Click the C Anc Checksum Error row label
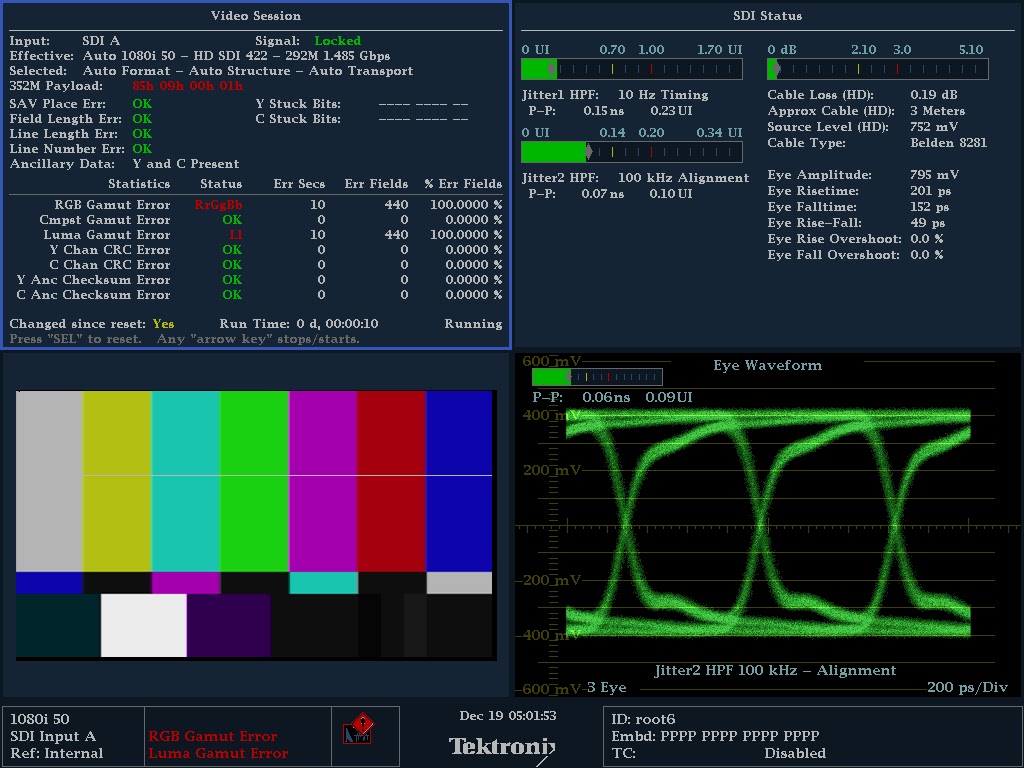The width and height of the screenshot is (1024, 768). tap(93, 295)
